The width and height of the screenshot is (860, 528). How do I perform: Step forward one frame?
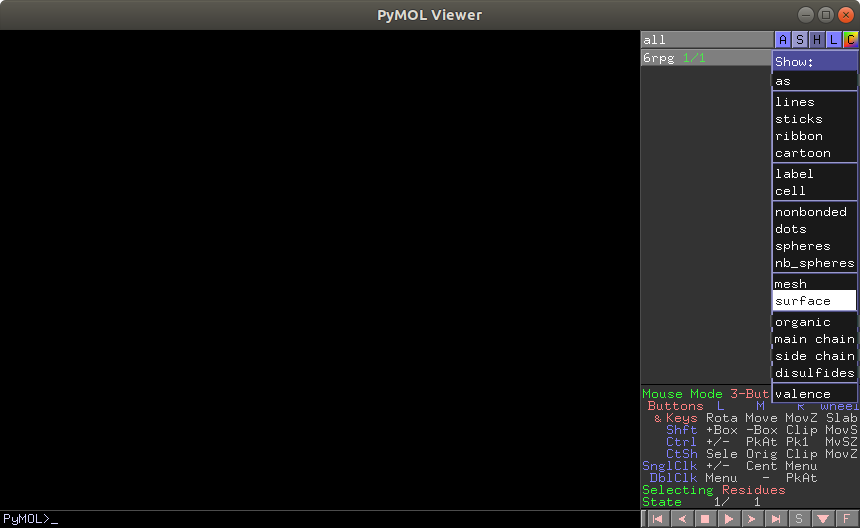coord(752,519)
